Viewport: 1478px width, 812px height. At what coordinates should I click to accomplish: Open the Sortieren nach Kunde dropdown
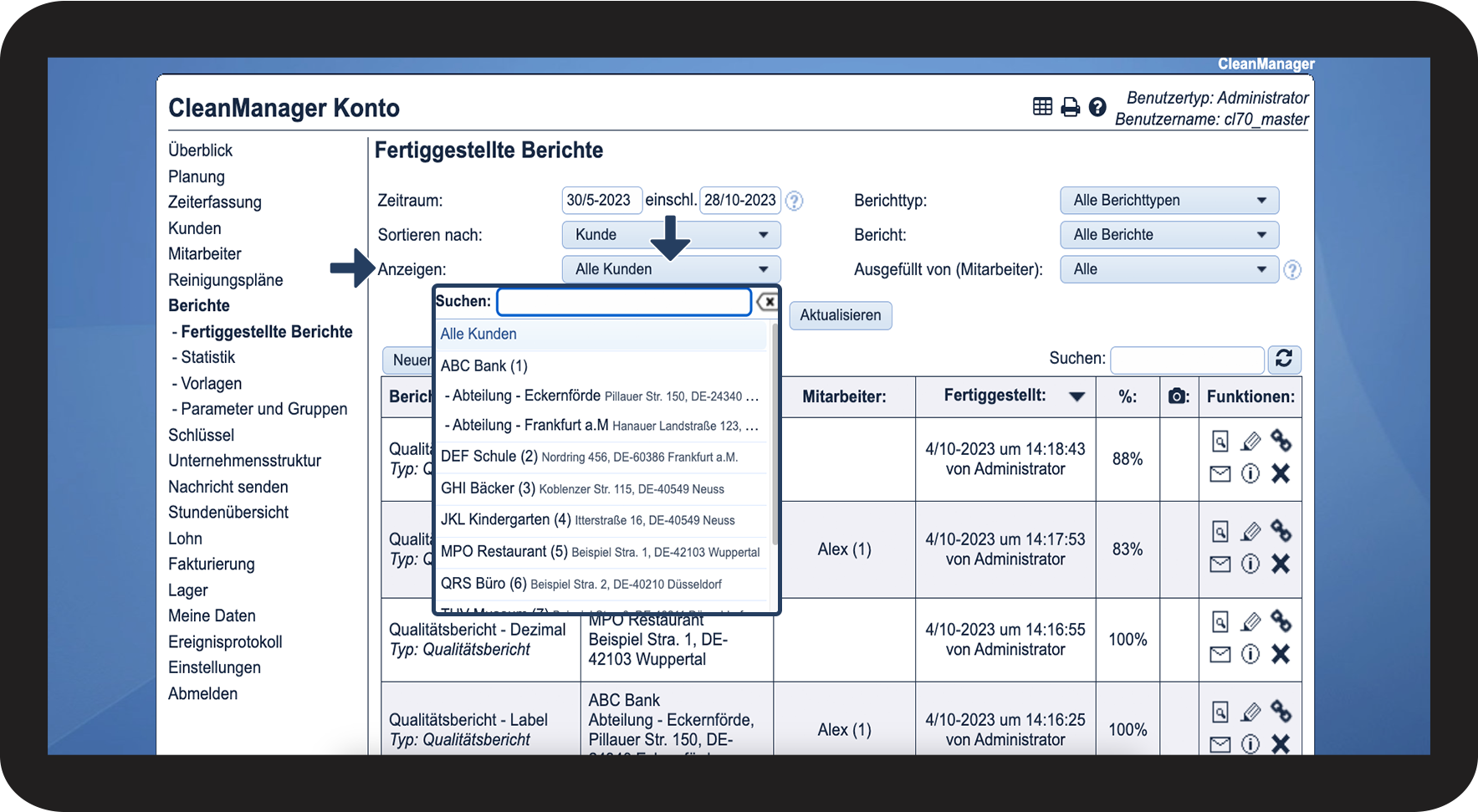click(671, 235)
